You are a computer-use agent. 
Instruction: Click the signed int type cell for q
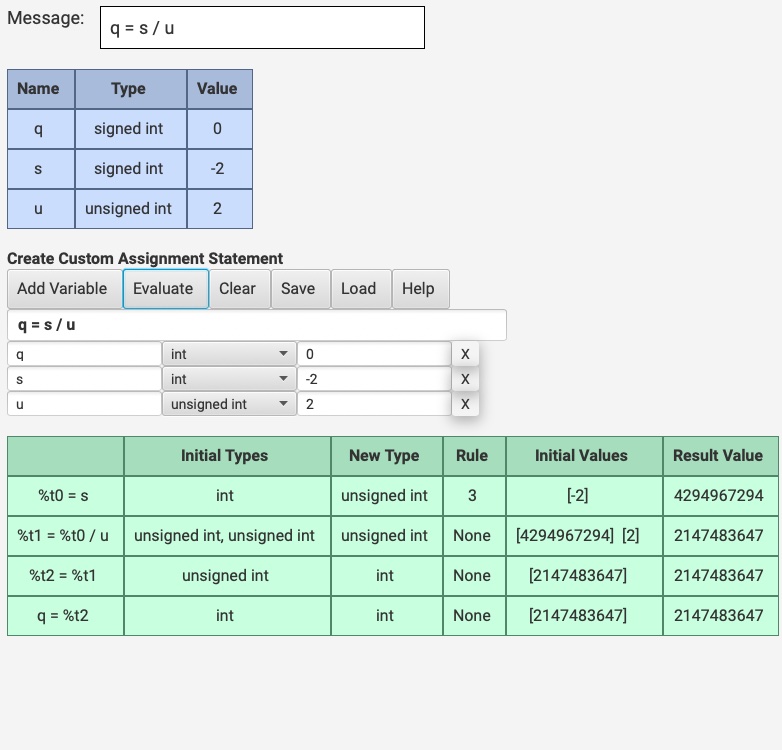point(131,129)
